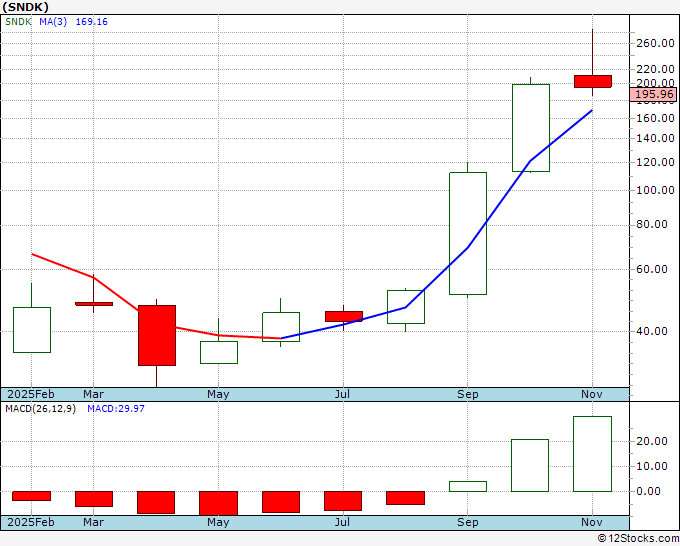Select the SNDK legend label
Image resolution: width=680 pixels, height=546 pixels.
18,22
